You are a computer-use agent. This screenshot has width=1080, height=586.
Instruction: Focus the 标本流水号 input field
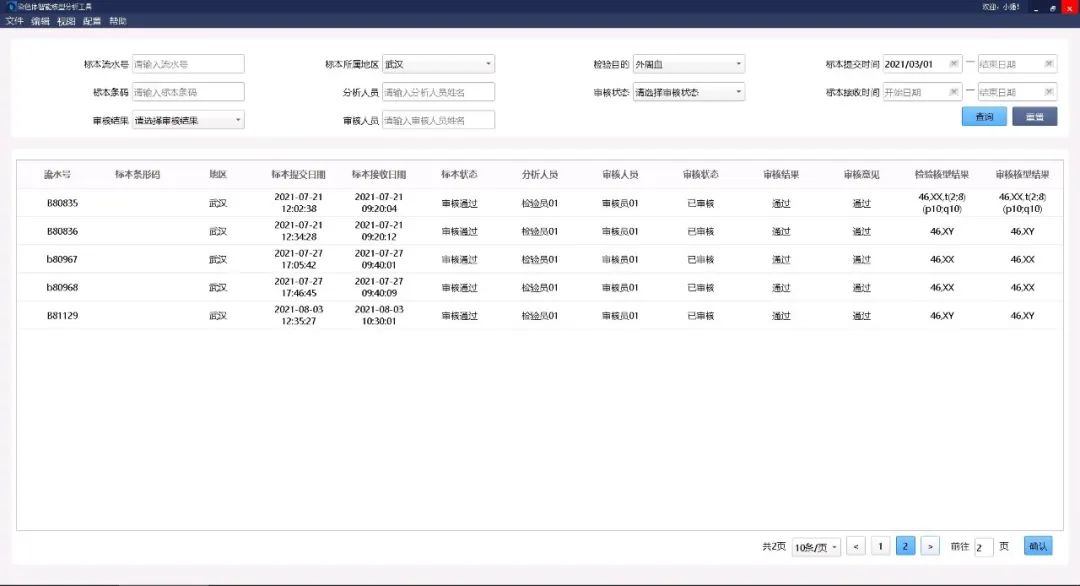click(188, 64)
